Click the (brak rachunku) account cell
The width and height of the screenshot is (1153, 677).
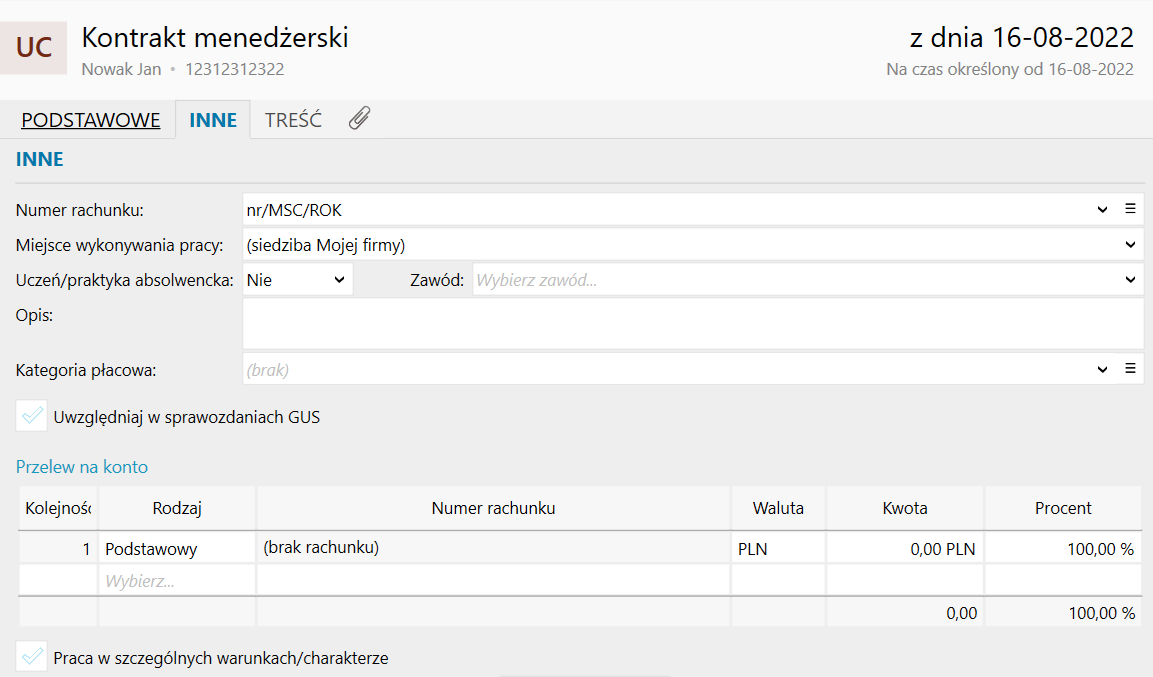[493, 548]
